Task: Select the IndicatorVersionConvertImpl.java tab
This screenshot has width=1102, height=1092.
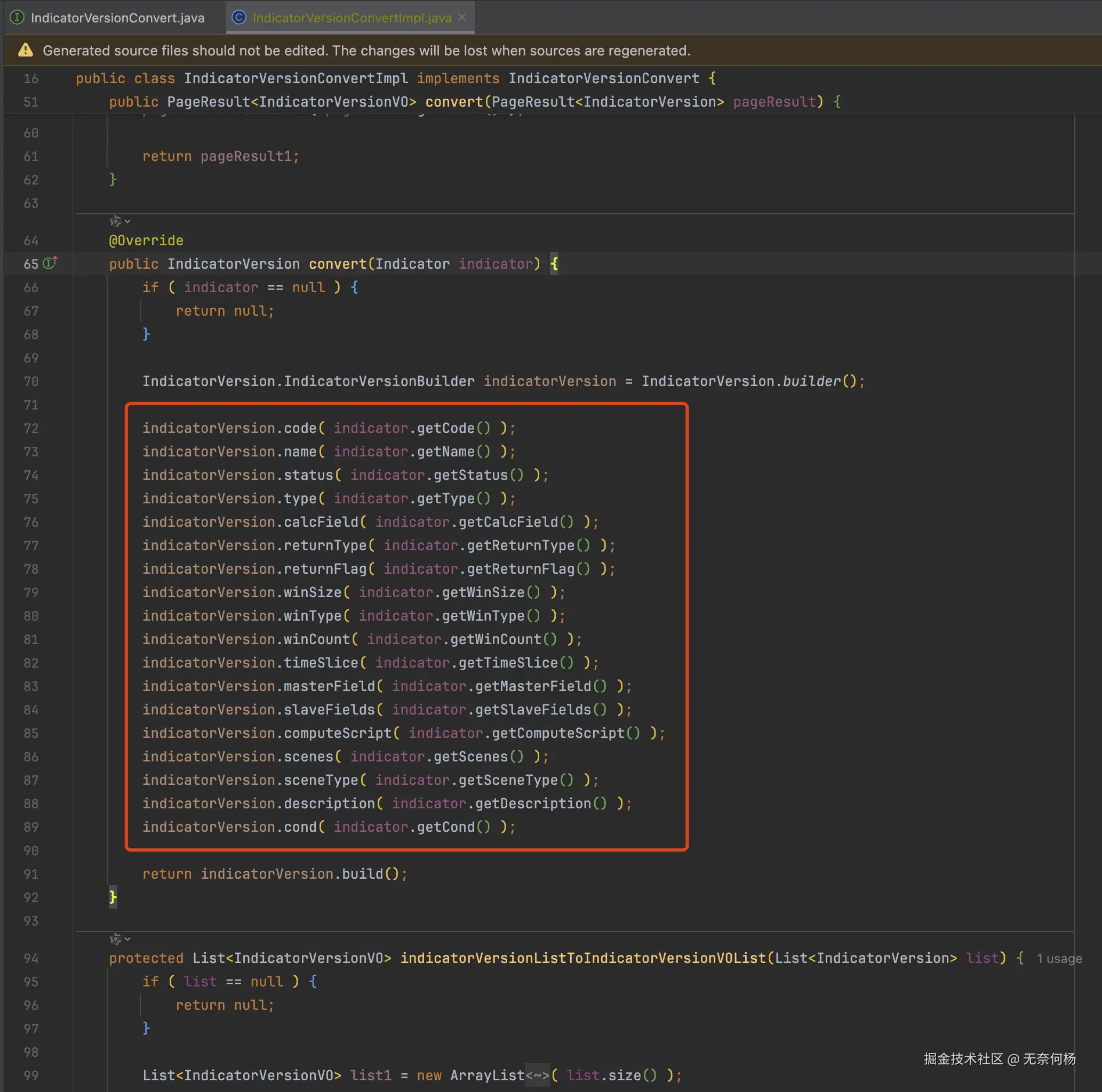Action: [352, 18]
